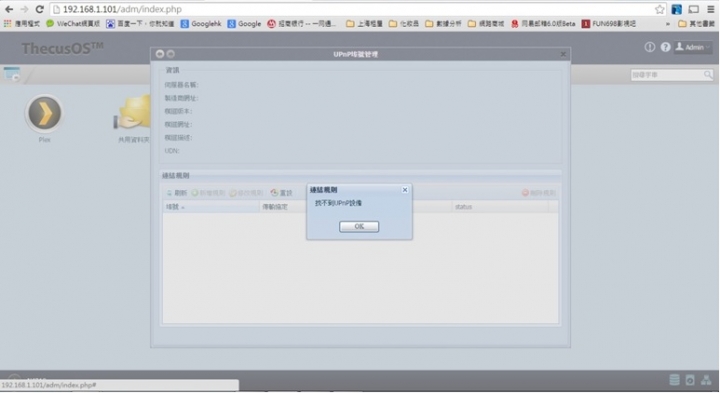The image size is (720, 393).
Task: Open the Googlehk bookmark
Action: click(201, 23)
